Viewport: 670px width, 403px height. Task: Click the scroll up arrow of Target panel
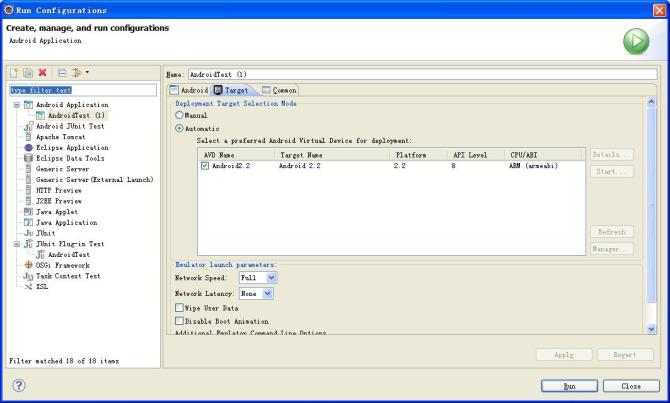651,102
